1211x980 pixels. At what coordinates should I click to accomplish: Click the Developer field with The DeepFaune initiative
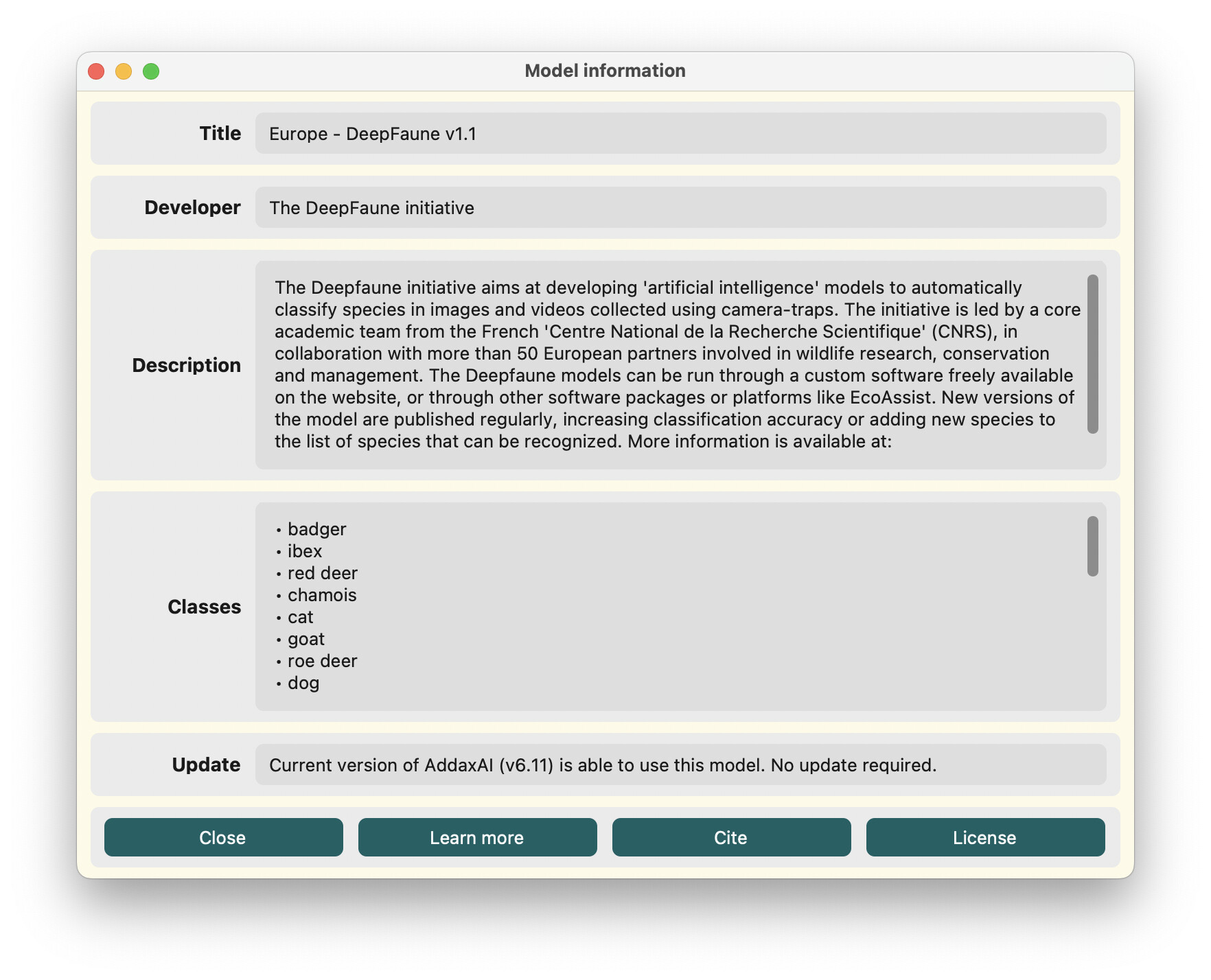click(x=680, y=207)
